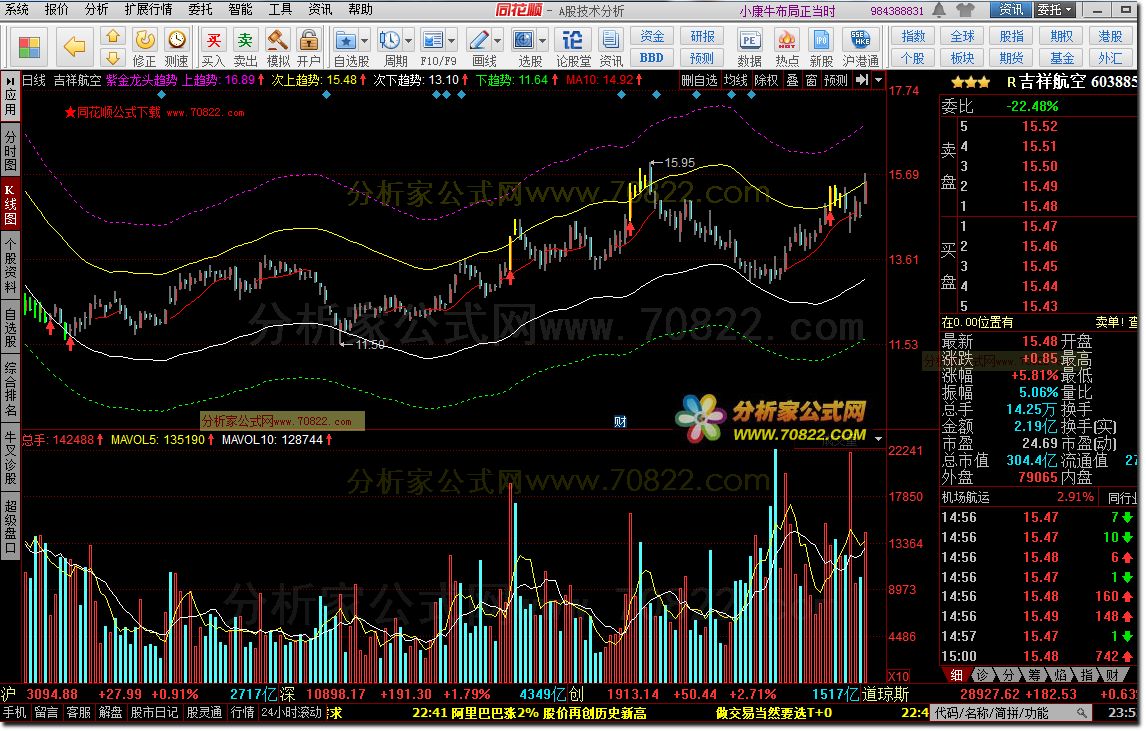This screenshot has height=731, width=1146.
Task: Open chart toolbar dropdown arrow beside 预测
Action: coord(879,80)
